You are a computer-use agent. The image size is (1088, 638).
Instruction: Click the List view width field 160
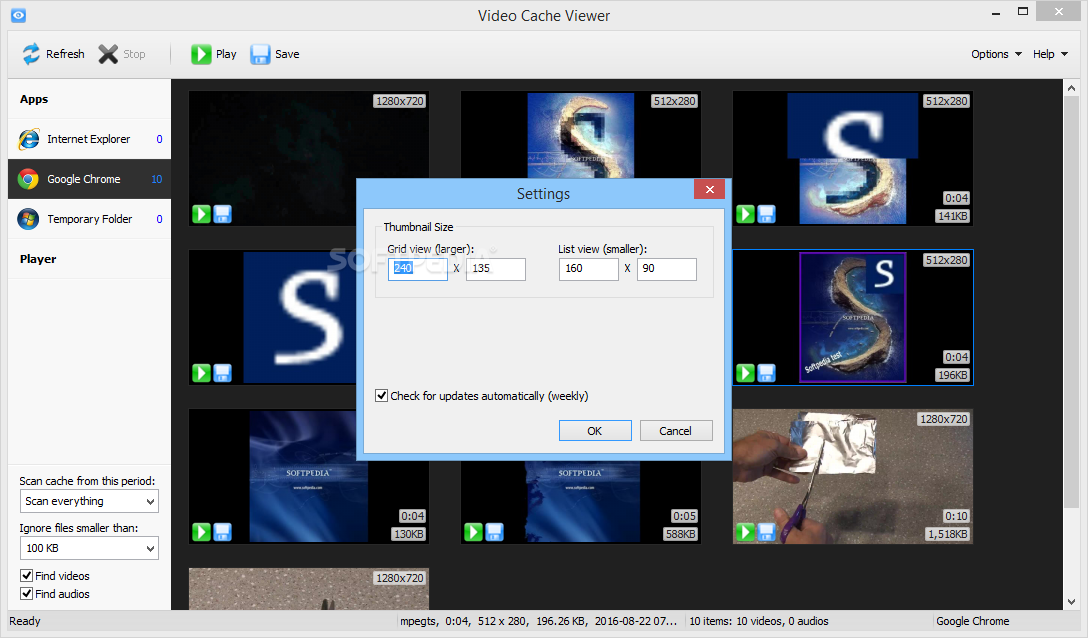point(588,269)
